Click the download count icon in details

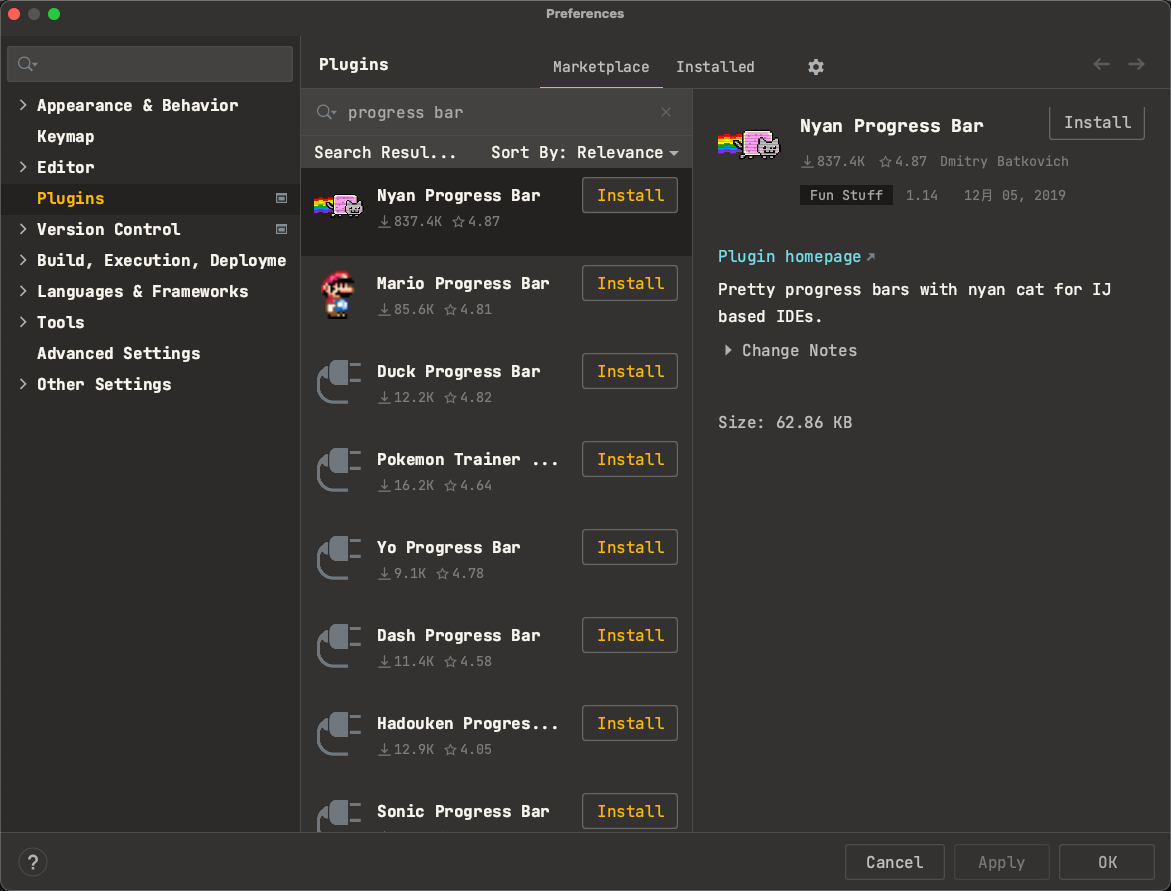(807, 161)
